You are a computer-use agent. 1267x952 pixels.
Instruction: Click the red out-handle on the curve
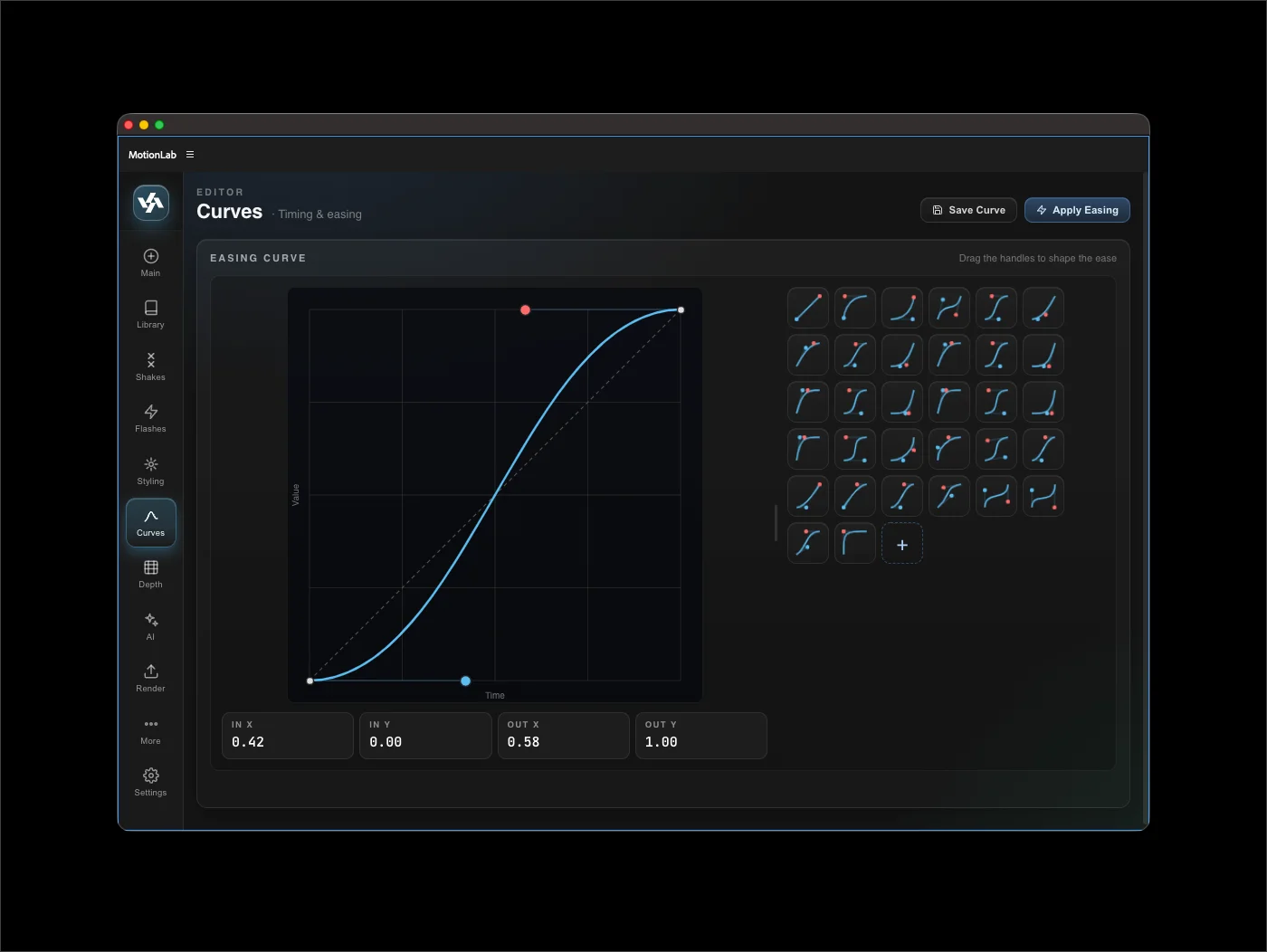point(525,309)
